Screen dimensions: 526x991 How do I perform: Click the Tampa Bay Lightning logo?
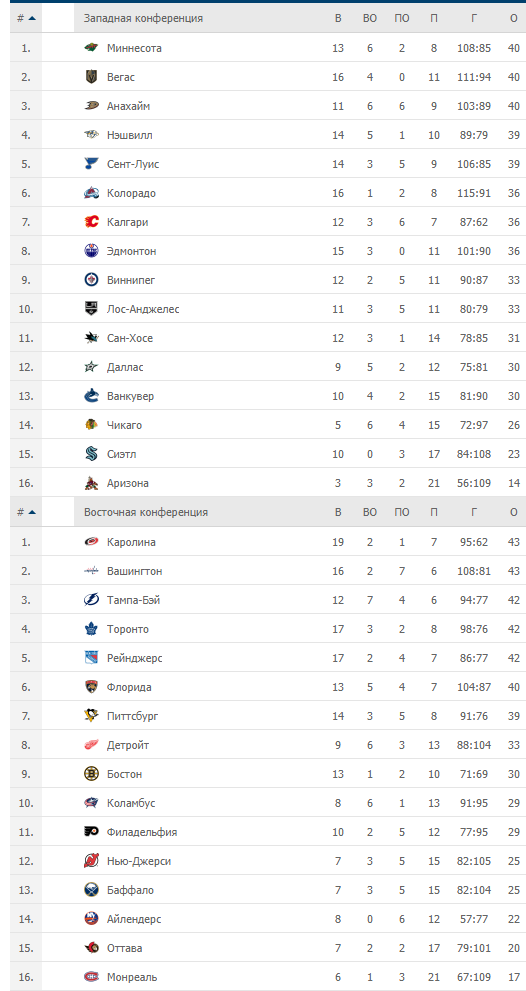pos(92,600)
